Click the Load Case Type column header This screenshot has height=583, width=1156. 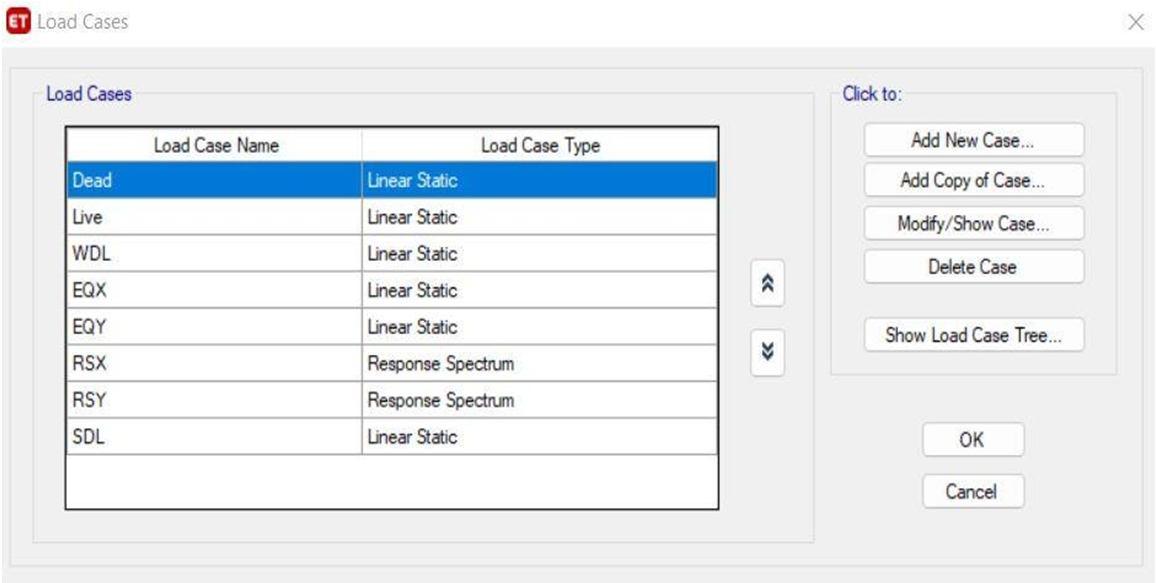[540, 146]
